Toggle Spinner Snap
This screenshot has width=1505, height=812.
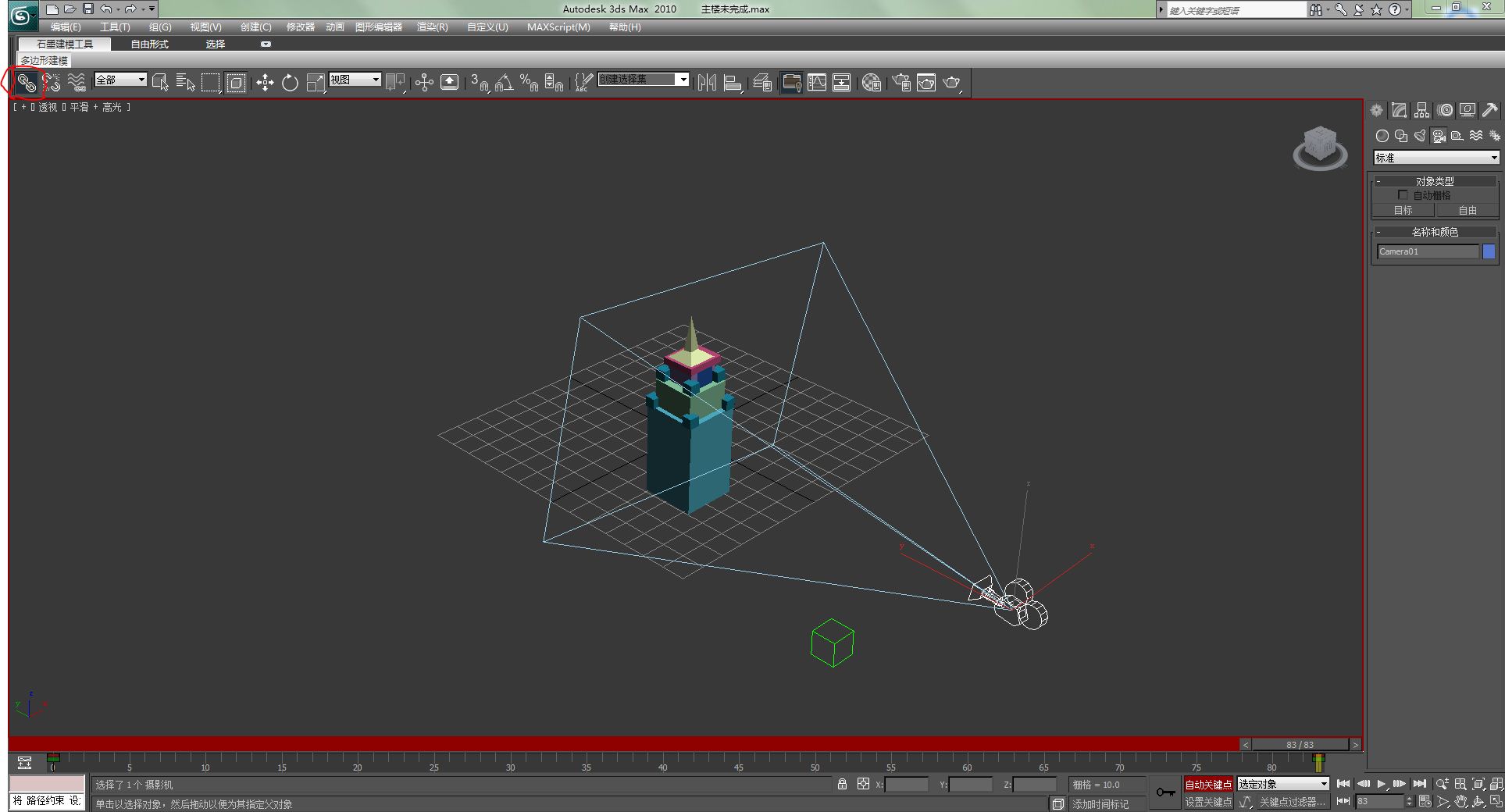pyautogui.click(x=555, y=83)
